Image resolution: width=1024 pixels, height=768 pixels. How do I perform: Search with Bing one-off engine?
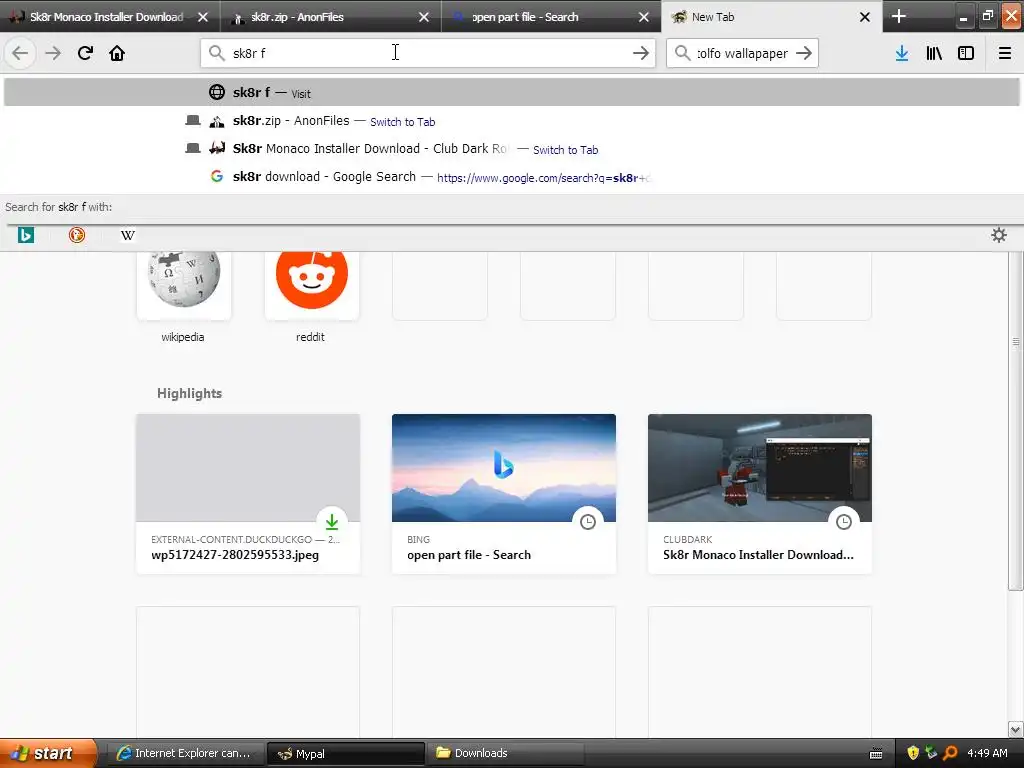25,235
